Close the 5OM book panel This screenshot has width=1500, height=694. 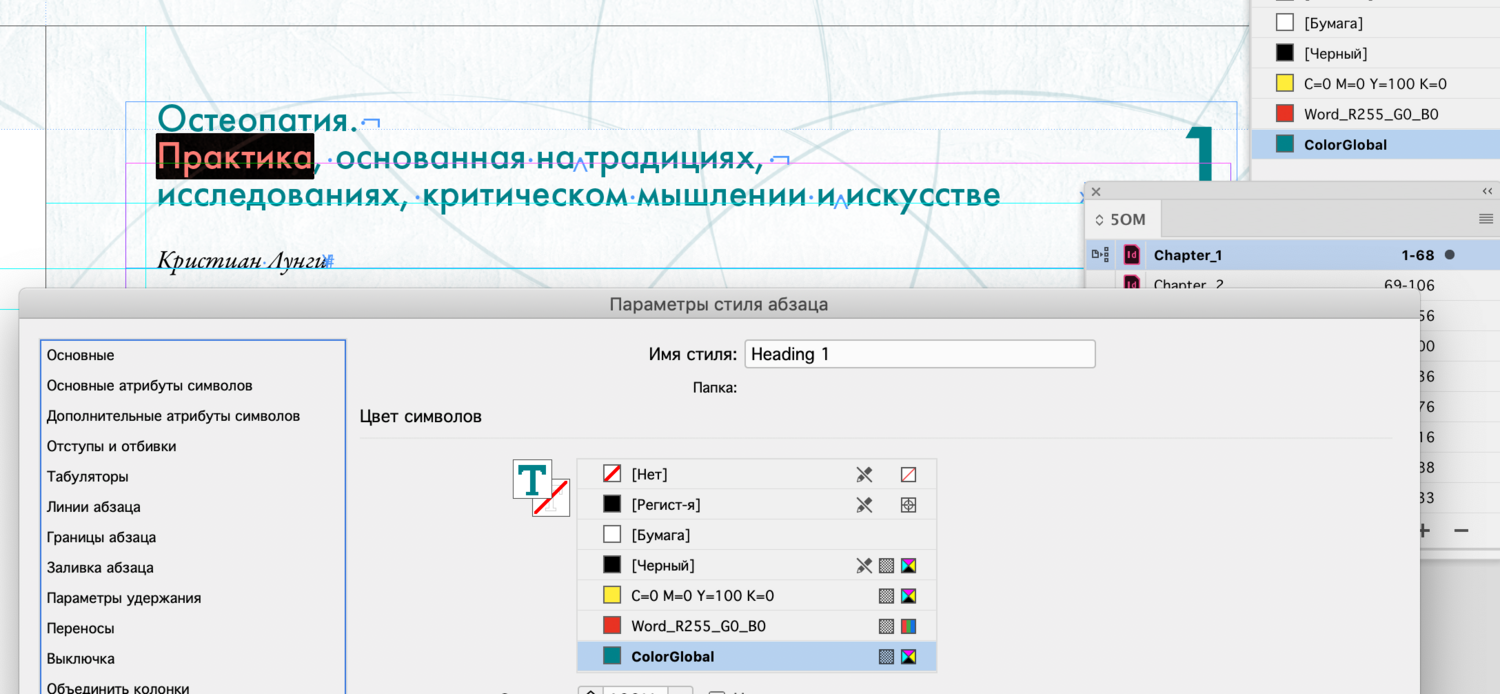point(1096,191)
